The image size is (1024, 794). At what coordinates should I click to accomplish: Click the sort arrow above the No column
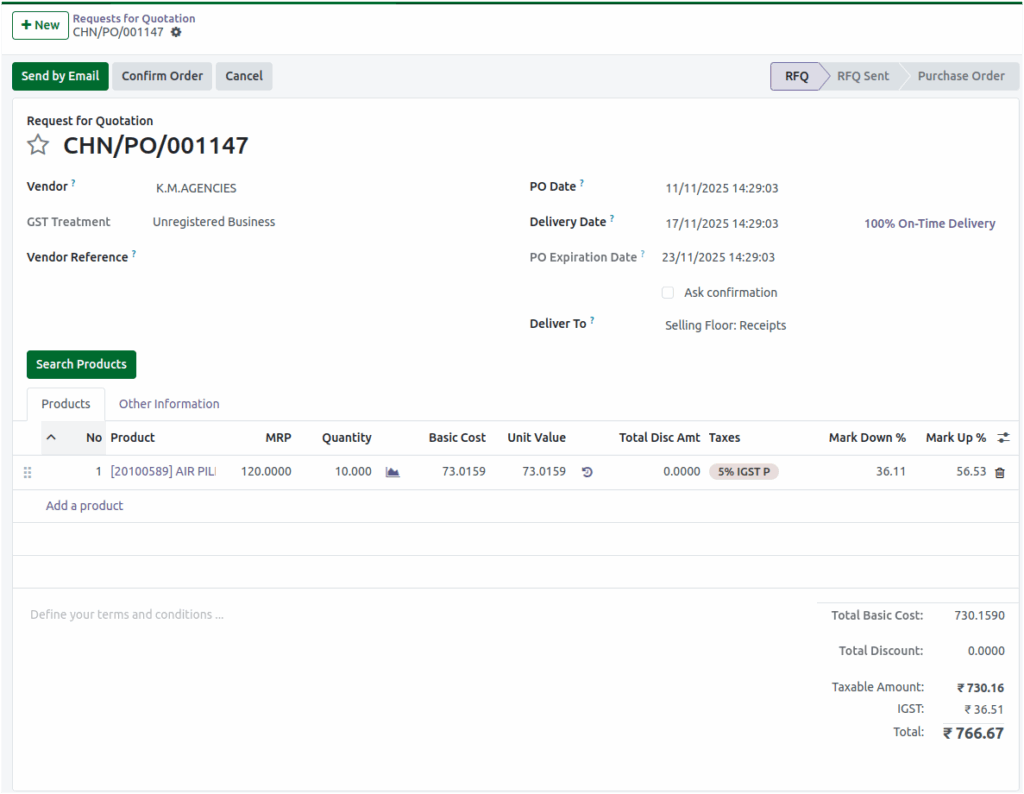(52, 438)
